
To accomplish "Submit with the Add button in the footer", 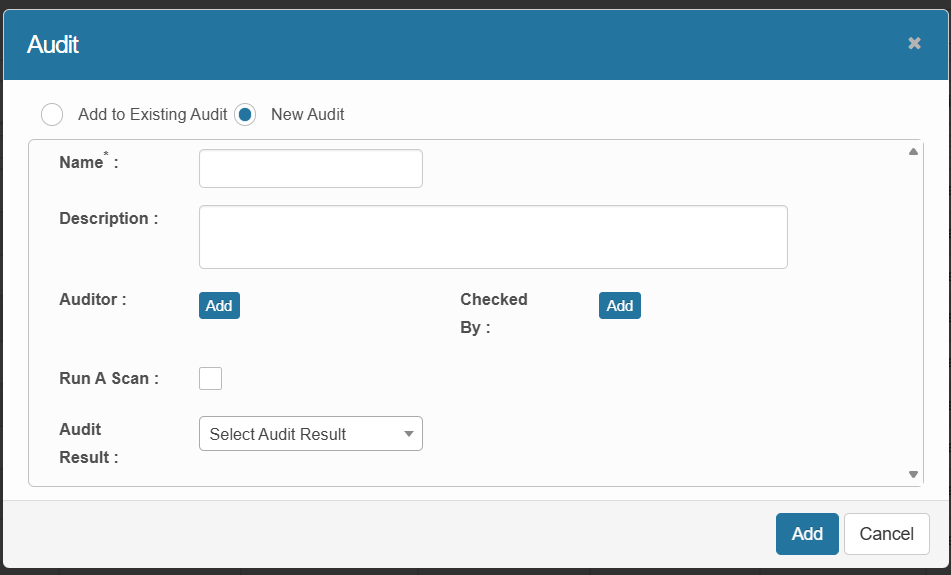I will [806, 534].
